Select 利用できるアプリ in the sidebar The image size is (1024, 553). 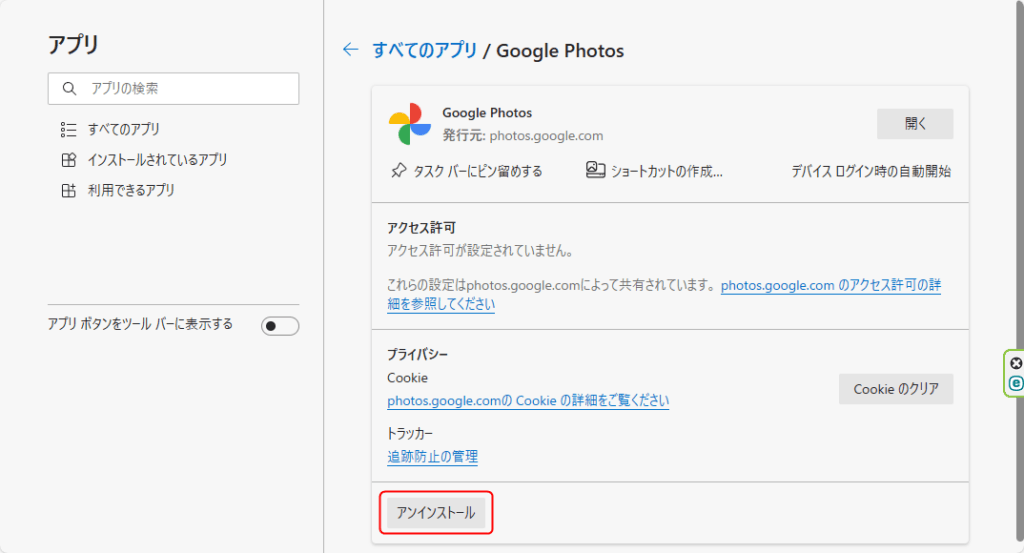[131, 191]
